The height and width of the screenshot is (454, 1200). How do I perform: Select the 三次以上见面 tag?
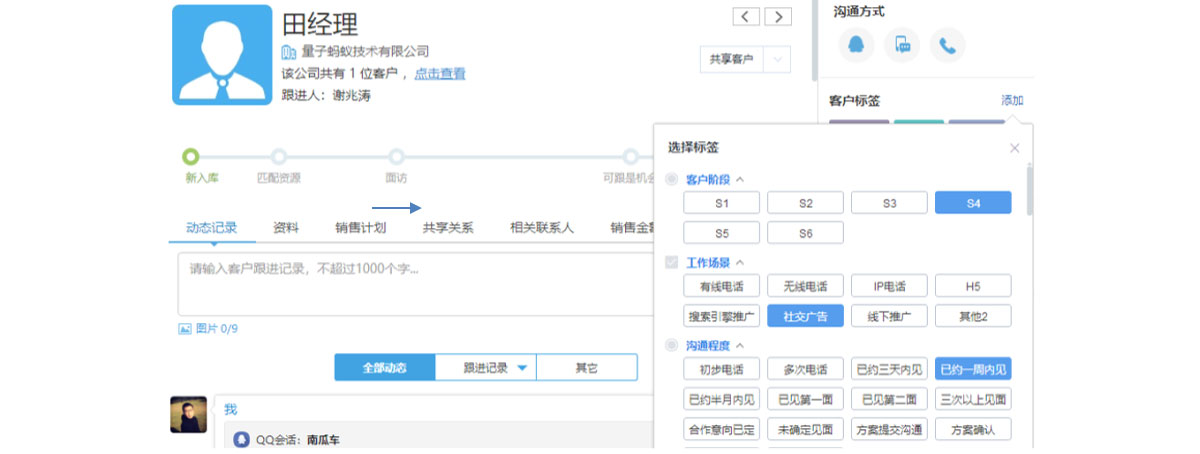point(973,399)
